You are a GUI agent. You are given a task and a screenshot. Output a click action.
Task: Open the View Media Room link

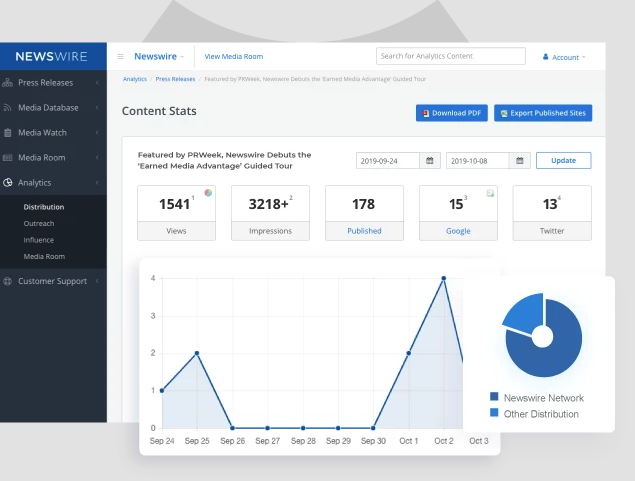tap(234, 57)
